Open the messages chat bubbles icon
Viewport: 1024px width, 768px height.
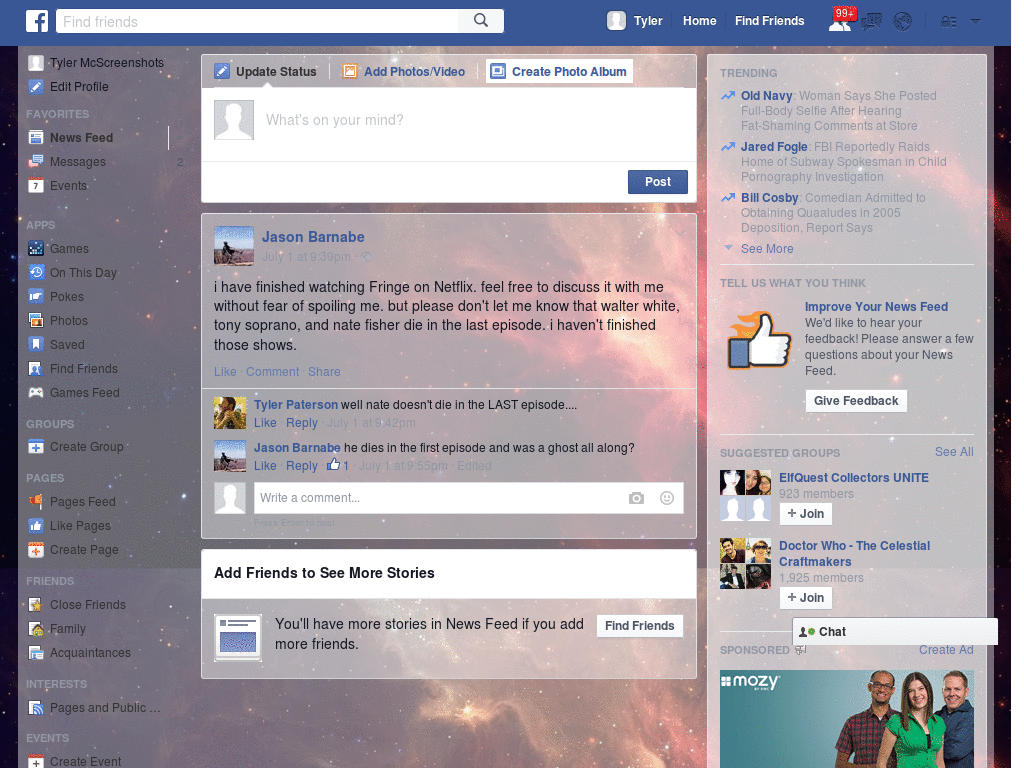tap(871, 22)
